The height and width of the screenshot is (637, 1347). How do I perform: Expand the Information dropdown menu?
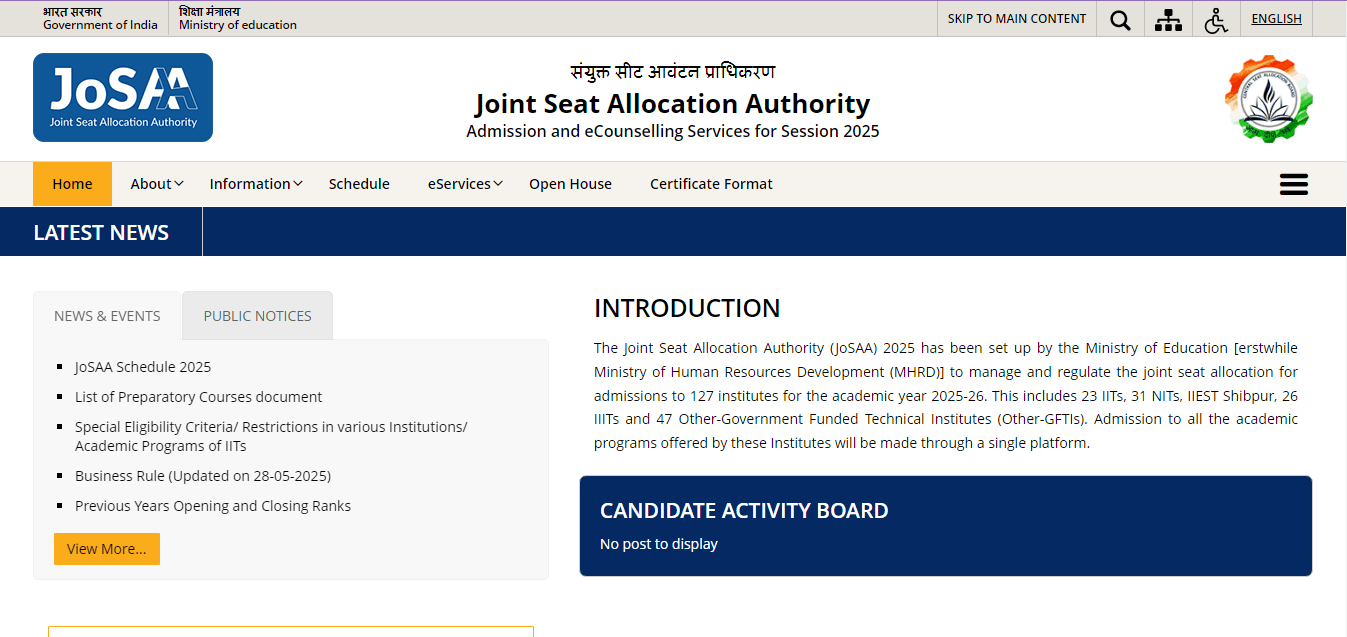click(256, 184)
